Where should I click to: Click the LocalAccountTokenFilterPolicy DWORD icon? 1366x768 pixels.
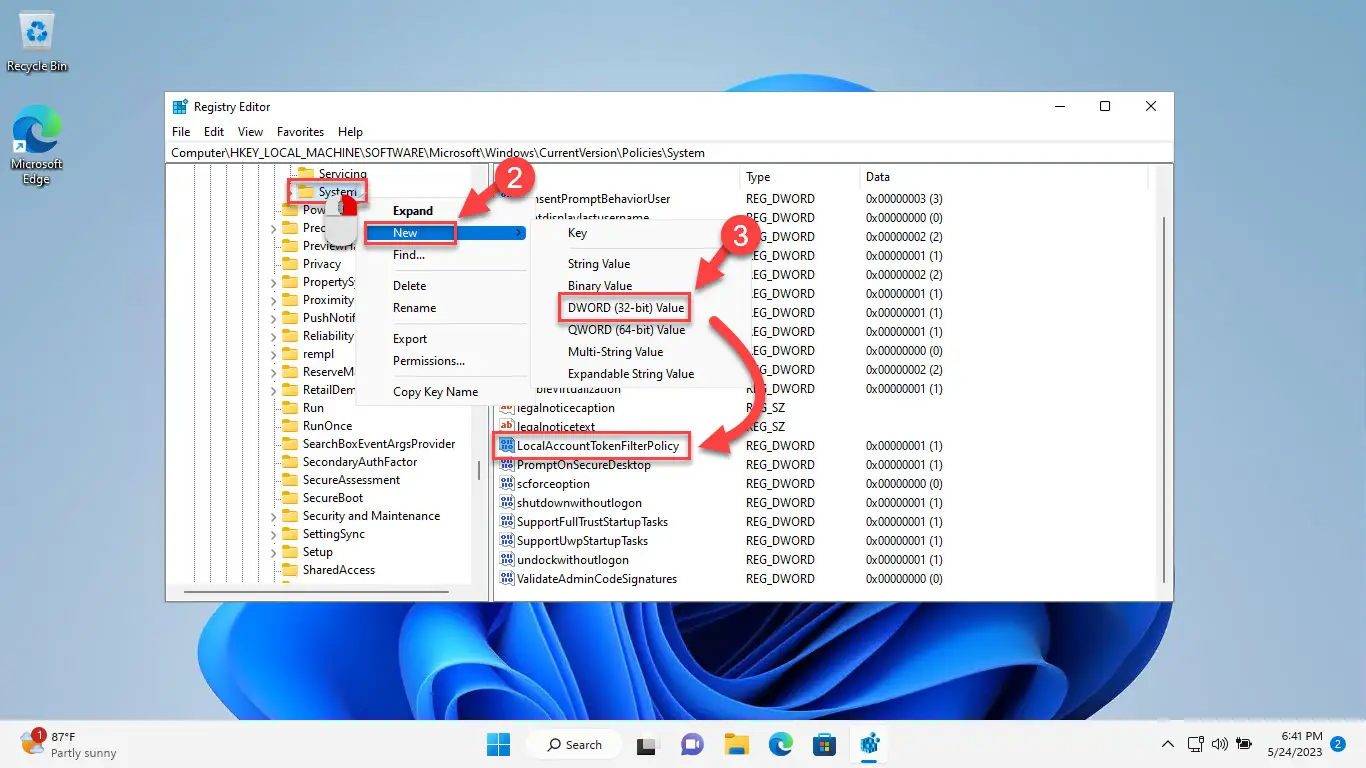point(506,446)
